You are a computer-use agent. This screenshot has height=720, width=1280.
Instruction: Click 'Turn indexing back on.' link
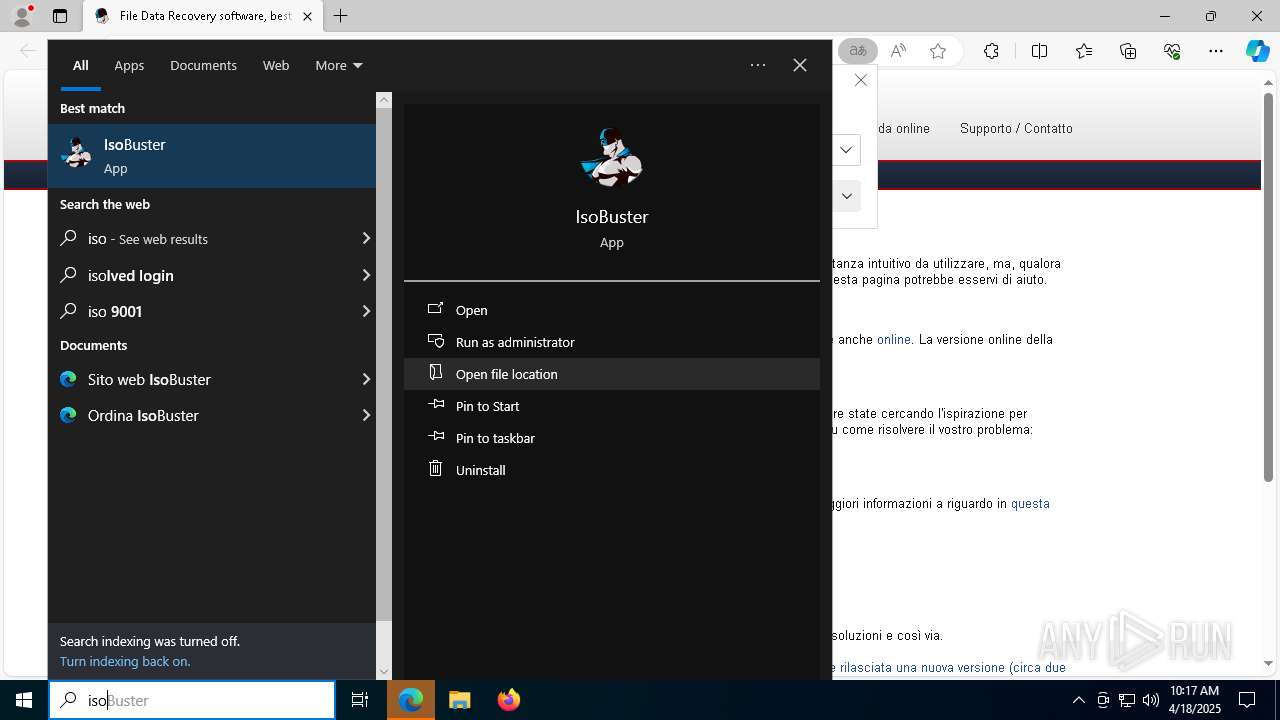(x=125, y=661)
